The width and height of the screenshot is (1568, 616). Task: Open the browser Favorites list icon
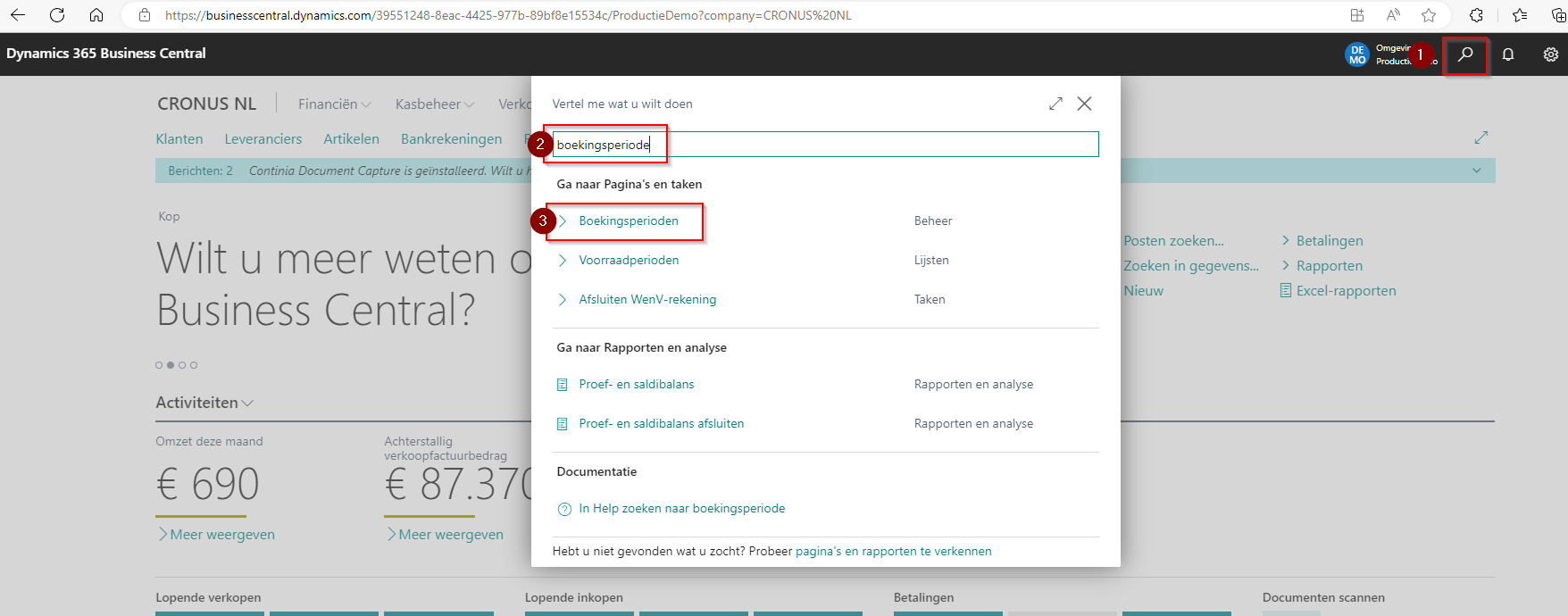pos(1520,15)
